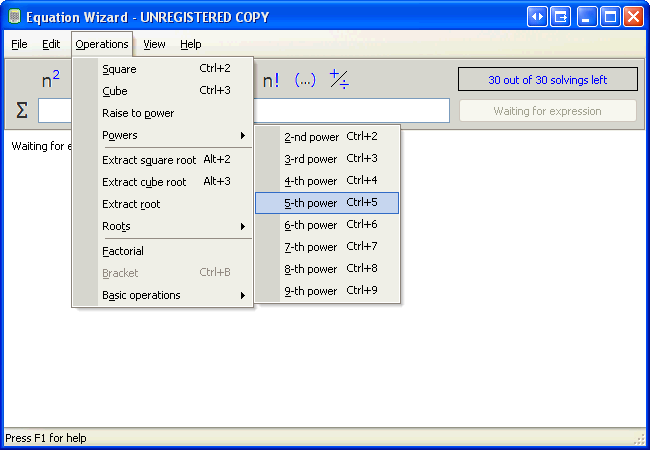Maximize the Equation Wizard window
650x450 pixels.
tap(610, 17)
